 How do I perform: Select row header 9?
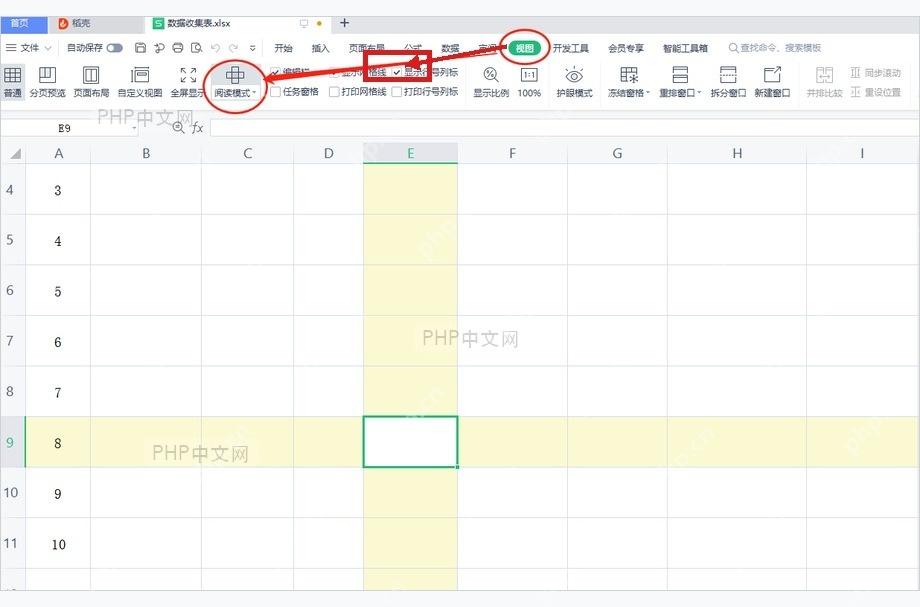coord(10,442)
